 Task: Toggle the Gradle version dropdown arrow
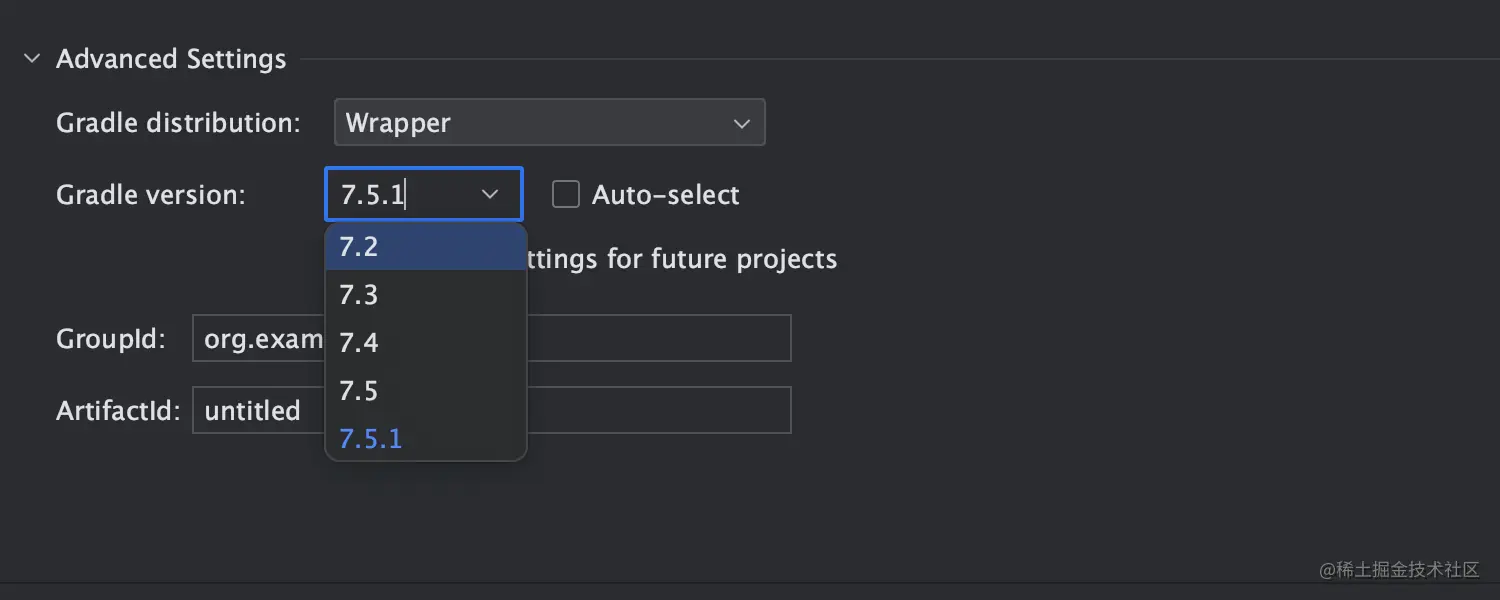(490, 195)
